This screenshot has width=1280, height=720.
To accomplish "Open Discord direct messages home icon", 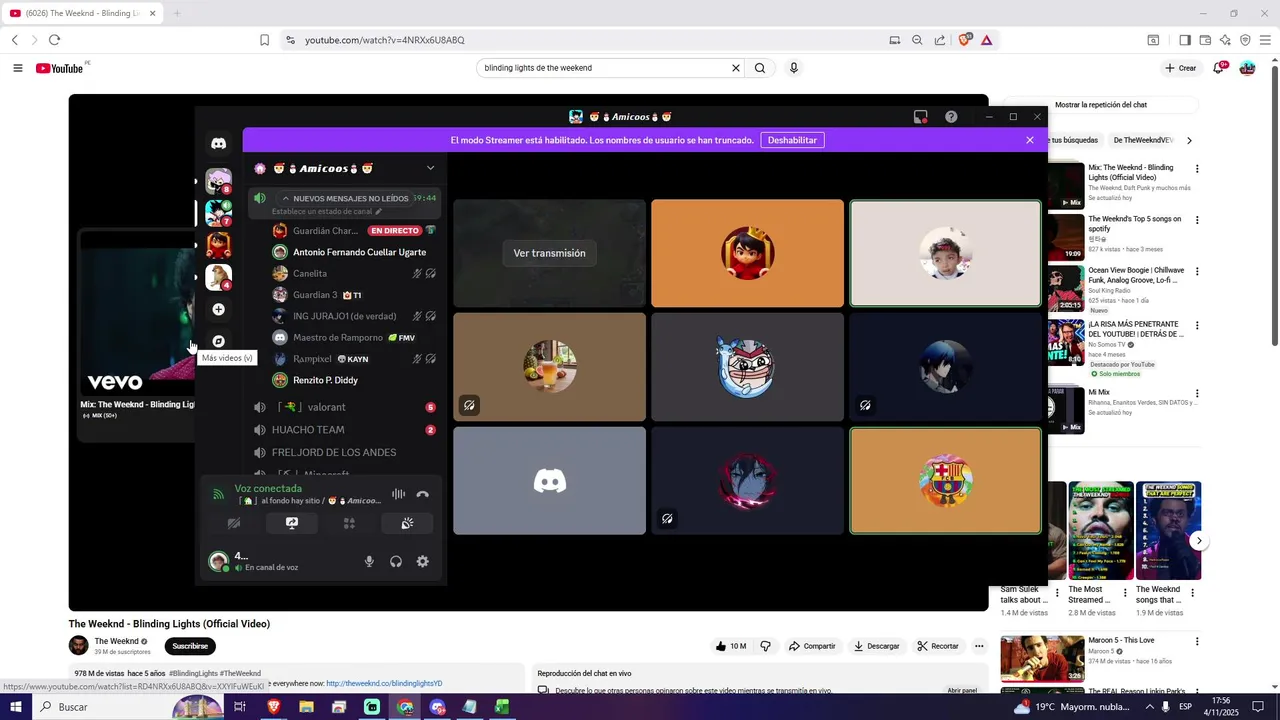I will [218, 143].
